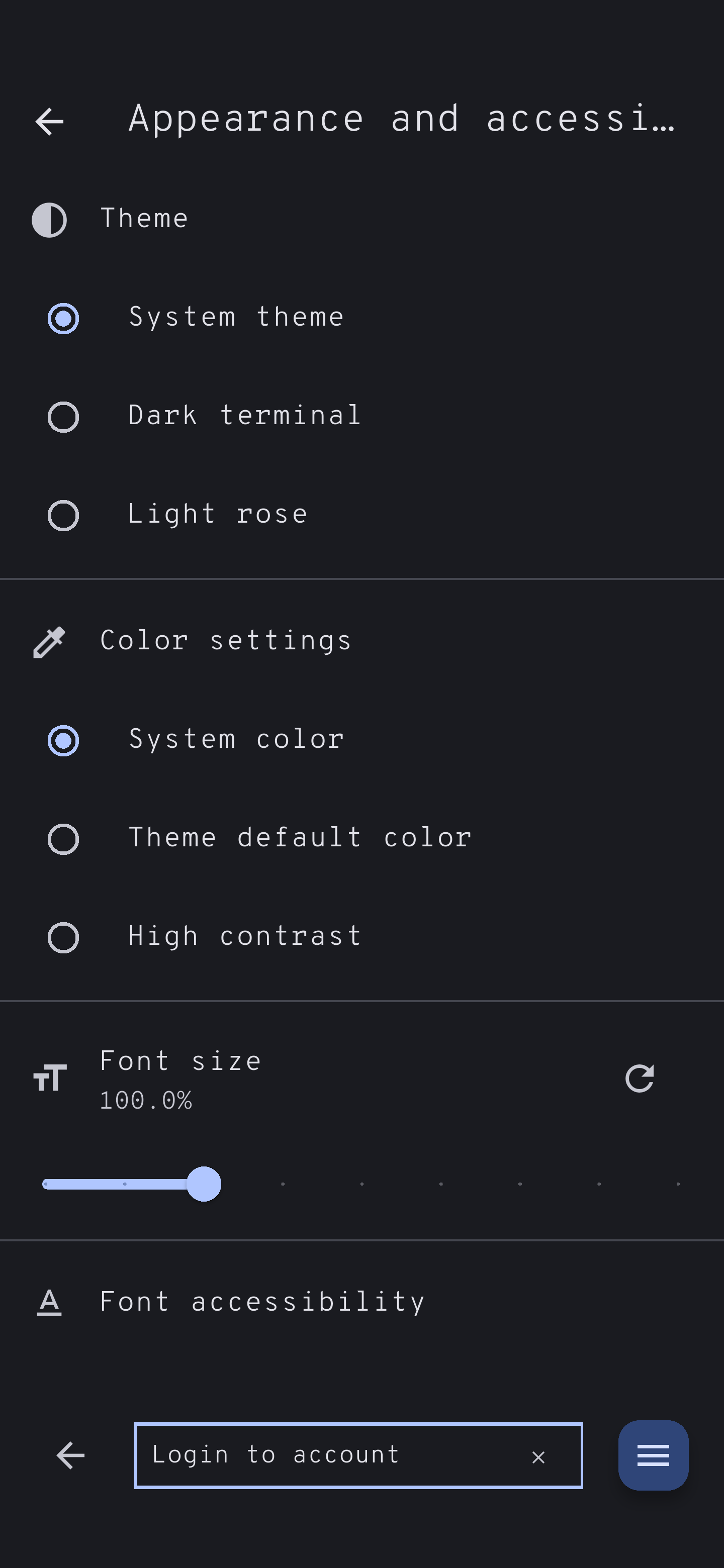Image resolution: width=724 pixels, height=1568 pixels.
Task: Open the Font accessibility section
Action: coord(262,1303)
